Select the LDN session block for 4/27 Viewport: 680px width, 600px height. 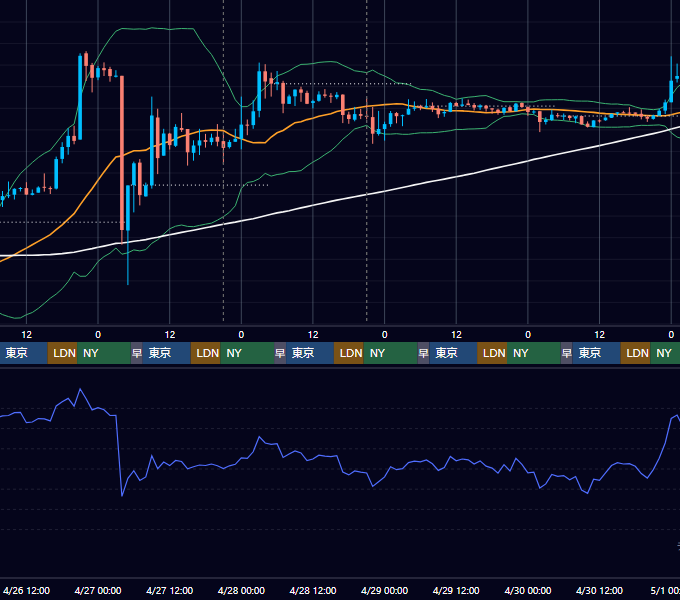point(206,353)
